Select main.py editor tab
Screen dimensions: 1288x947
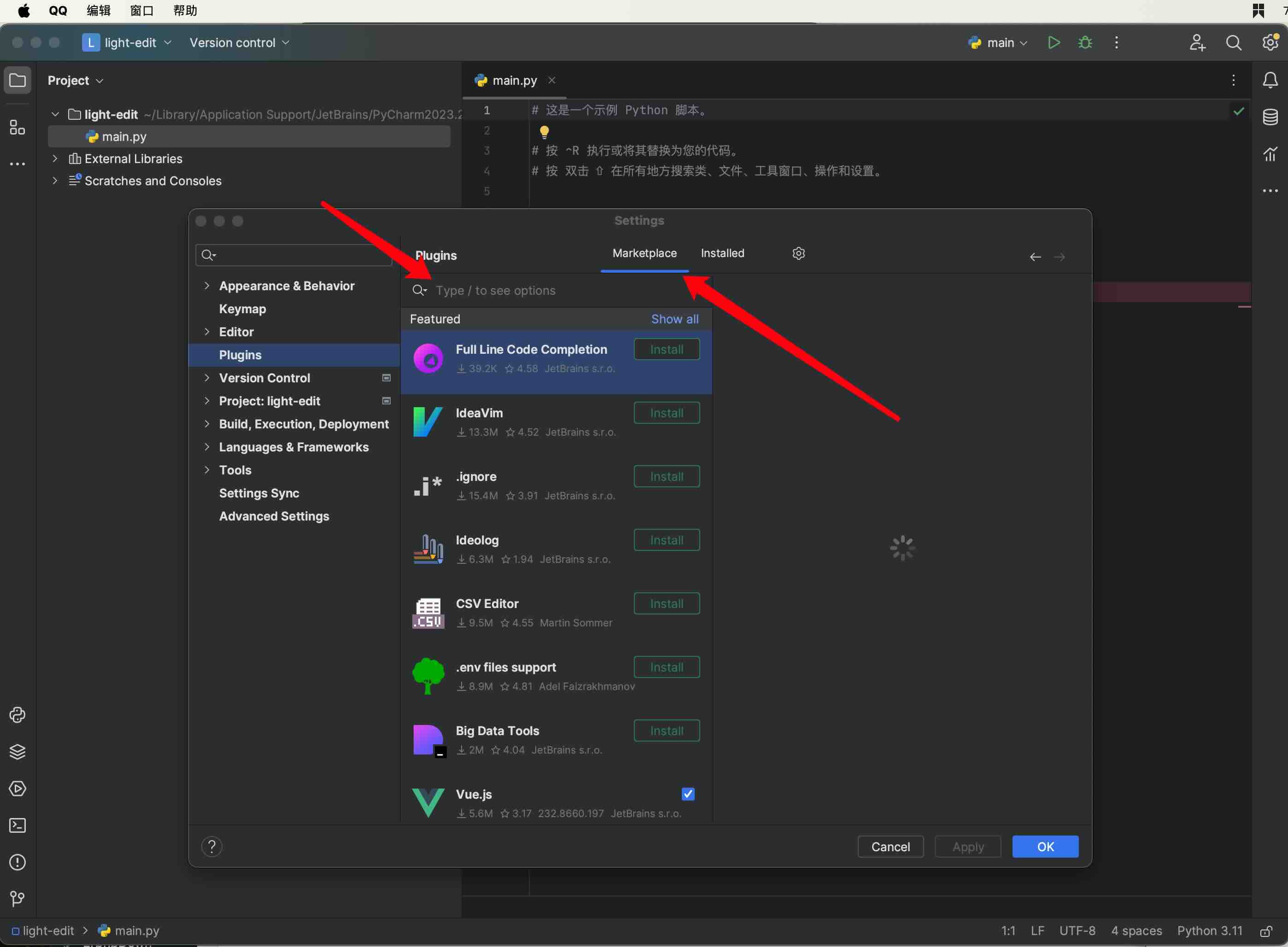tap(514, 80)
